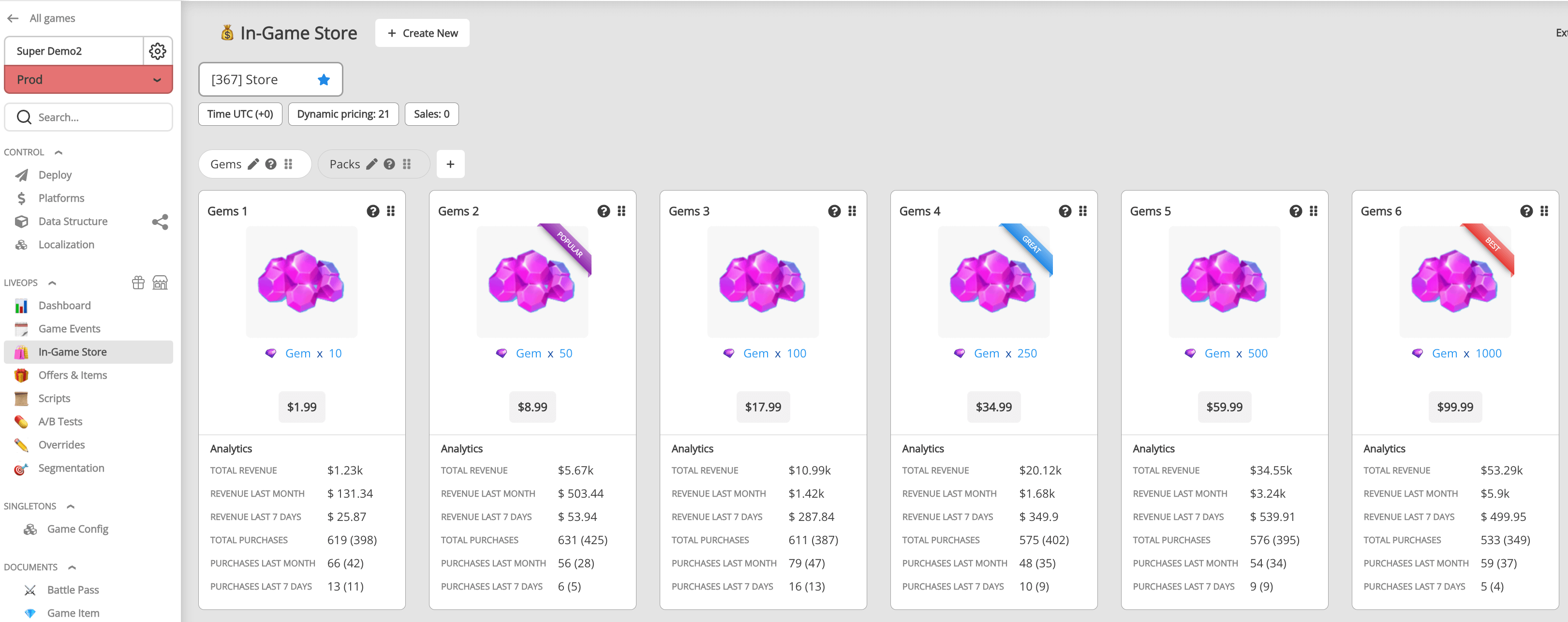Collapse the CONTROL section

tap(59, 153)
